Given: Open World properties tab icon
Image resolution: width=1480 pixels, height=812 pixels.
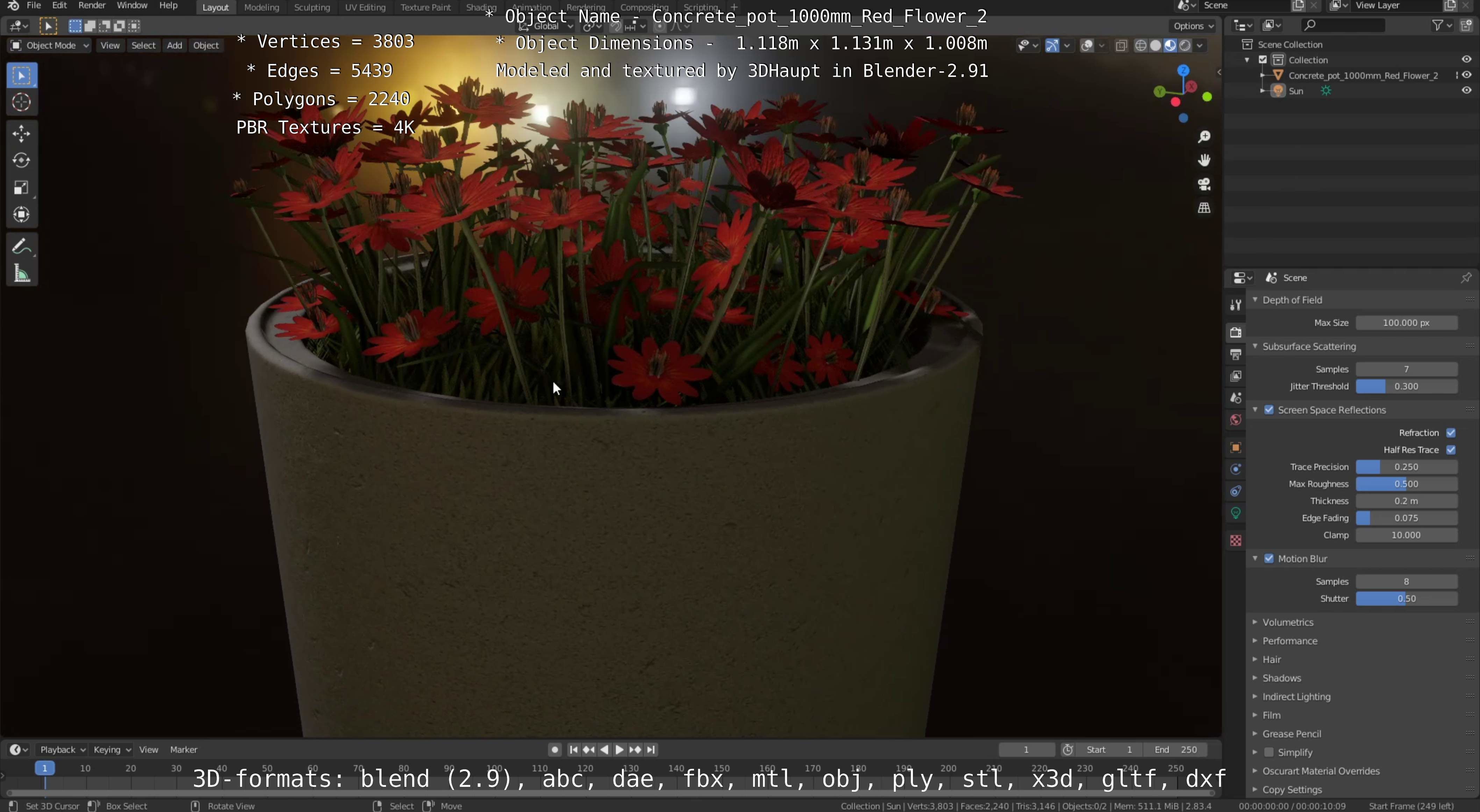Looking at the screenshot, I should click(x=1235, y=420).
